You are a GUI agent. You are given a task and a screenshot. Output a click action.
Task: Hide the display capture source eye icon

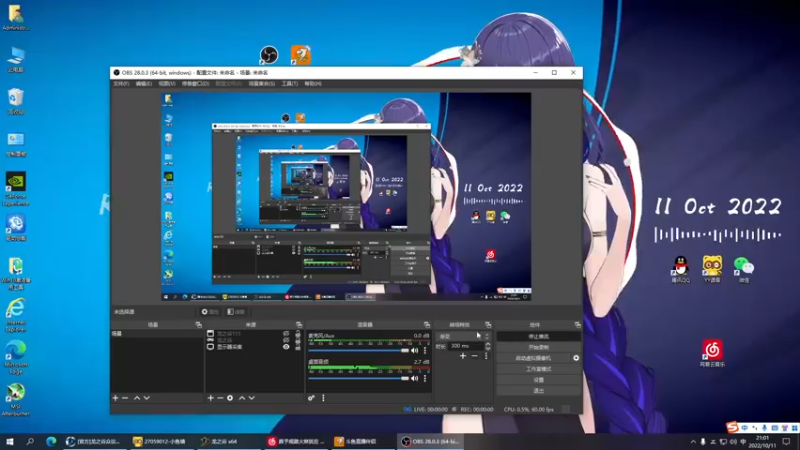coord(286,347)
